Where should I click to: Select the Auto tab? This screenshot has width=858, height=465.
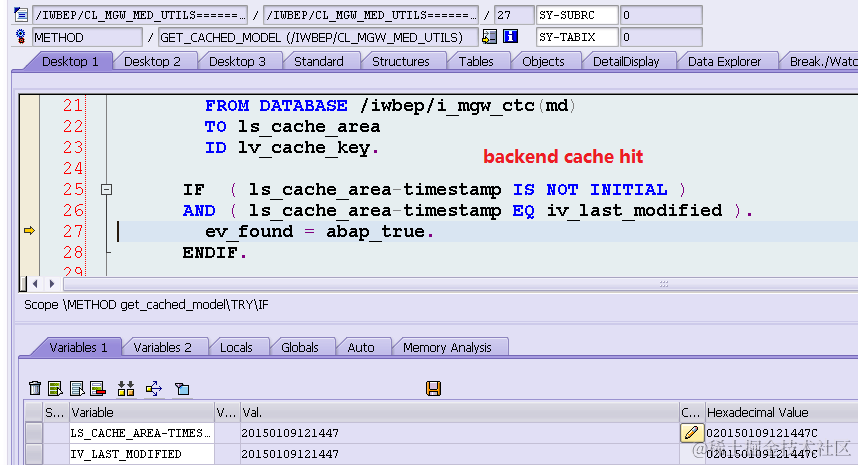point(361,347)
